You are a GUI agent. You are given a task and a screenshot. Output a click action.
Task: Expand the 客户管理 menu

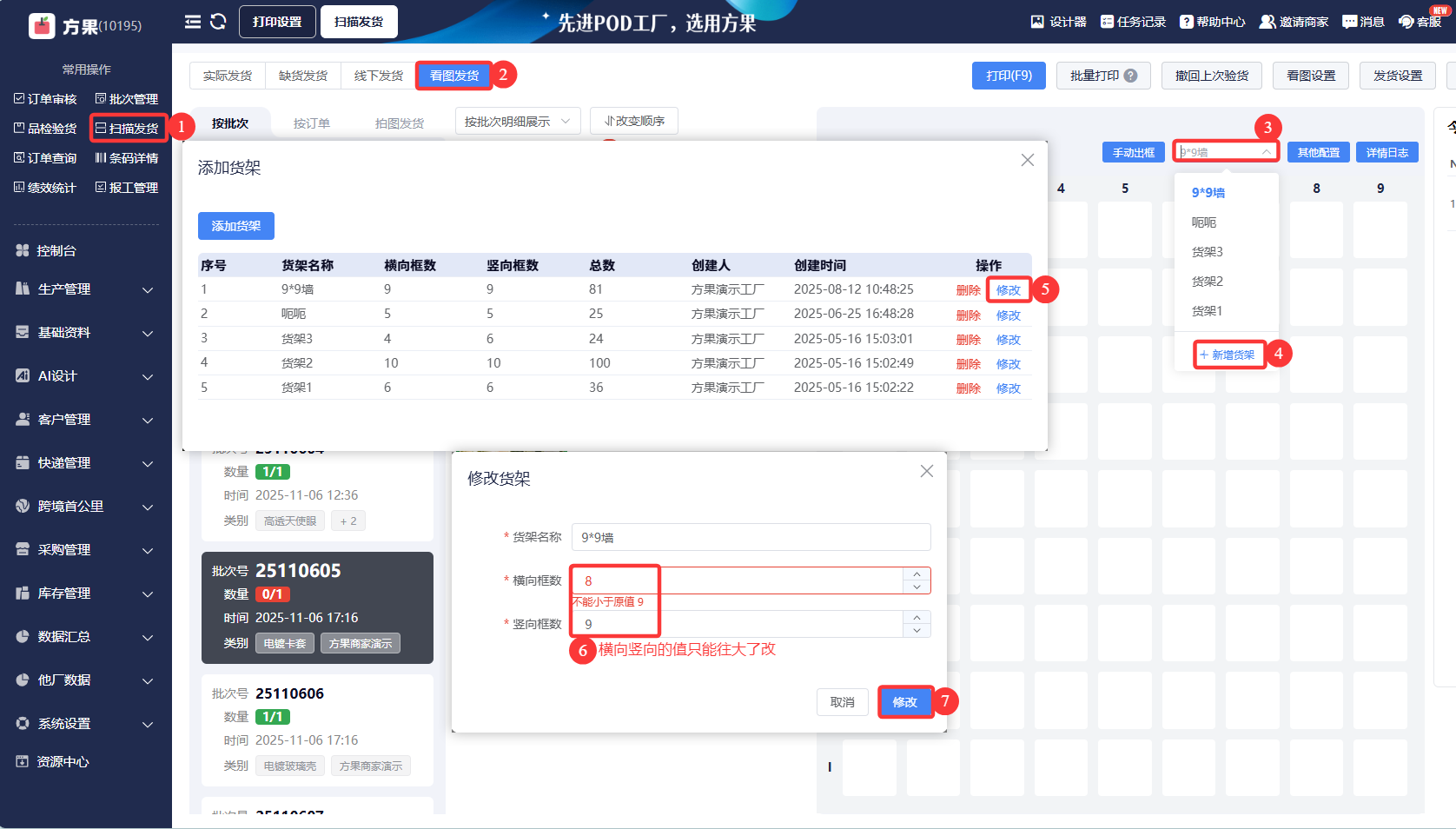[85, 420]
